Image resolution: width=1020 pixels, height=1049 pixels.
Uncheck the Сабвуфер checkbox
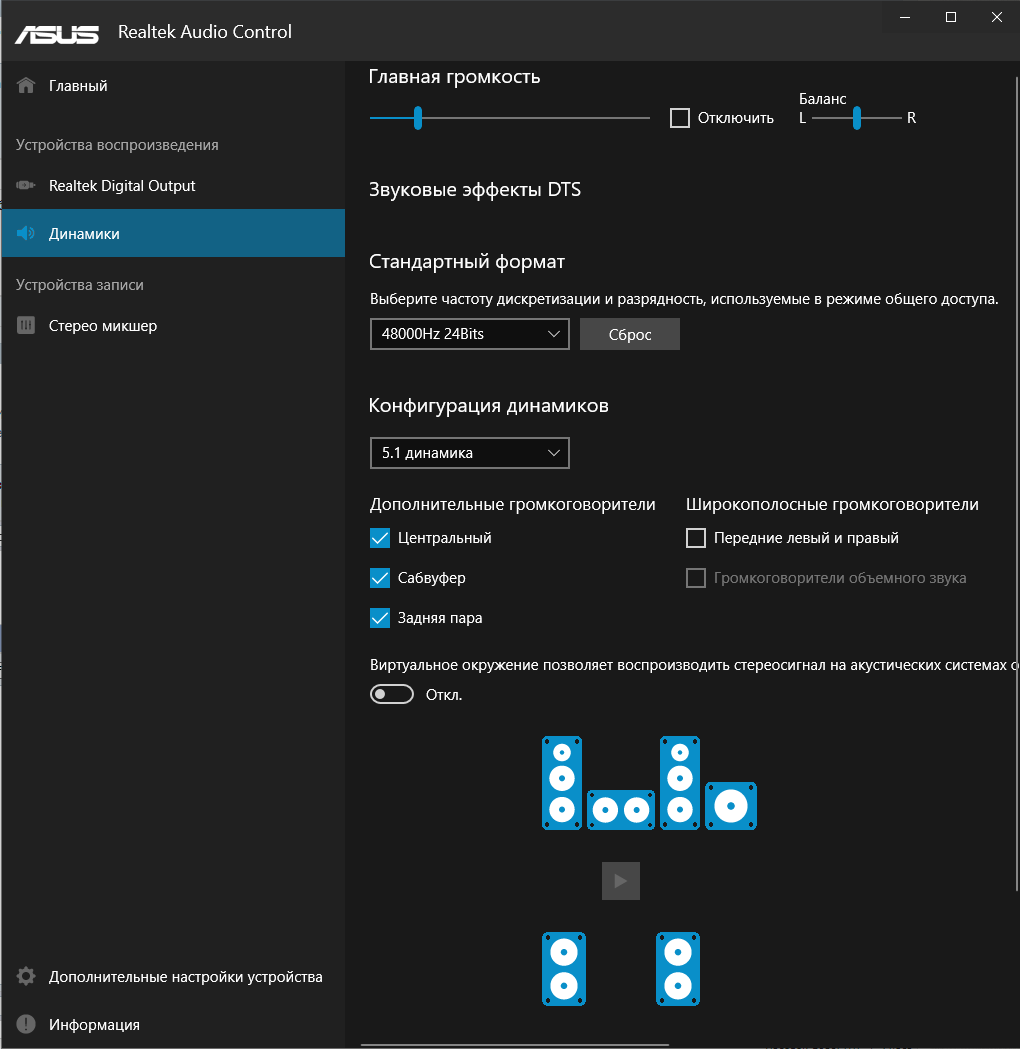point(380,578)
